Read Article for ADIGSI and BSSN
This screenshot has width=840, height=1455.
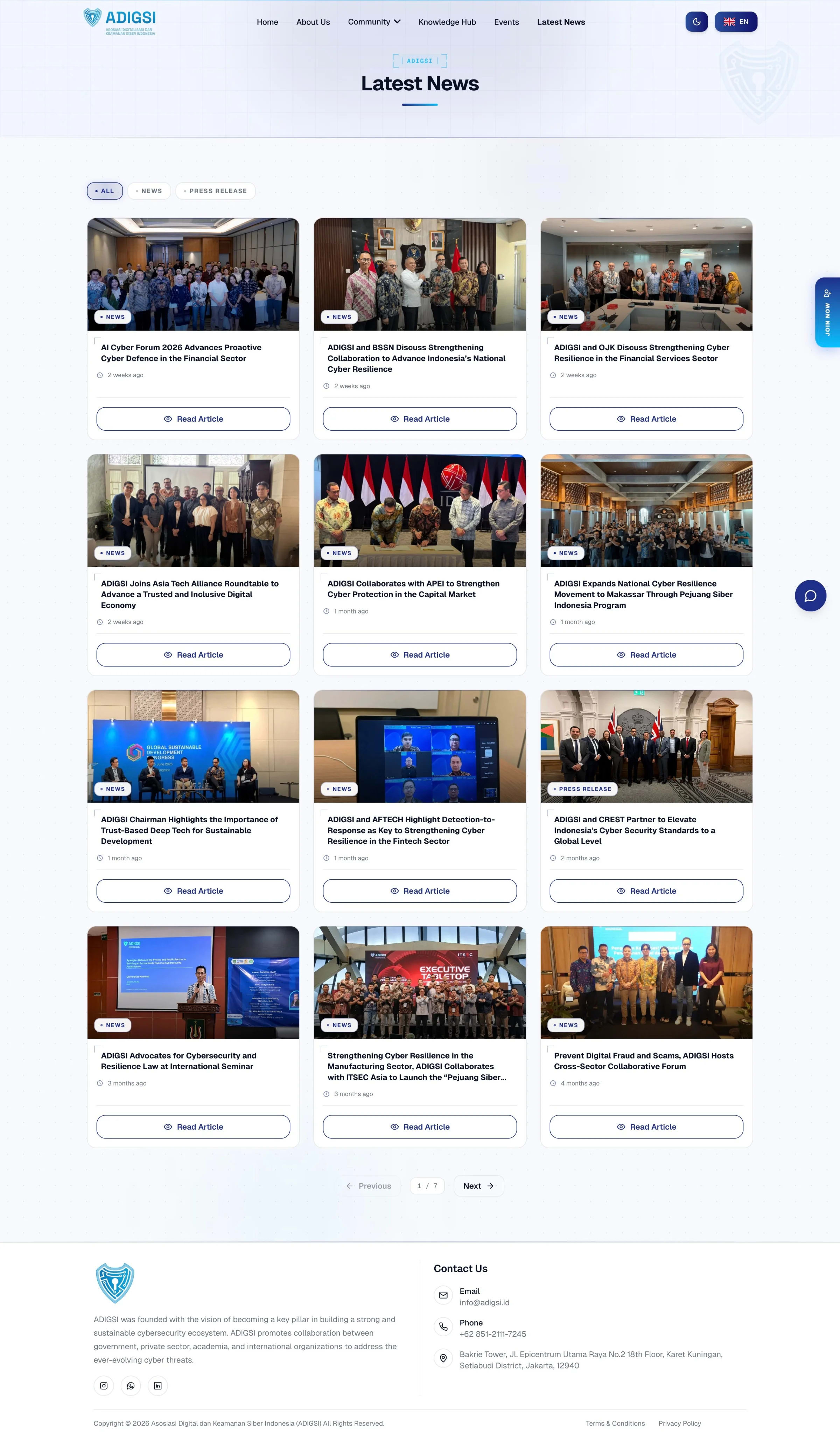419,419
